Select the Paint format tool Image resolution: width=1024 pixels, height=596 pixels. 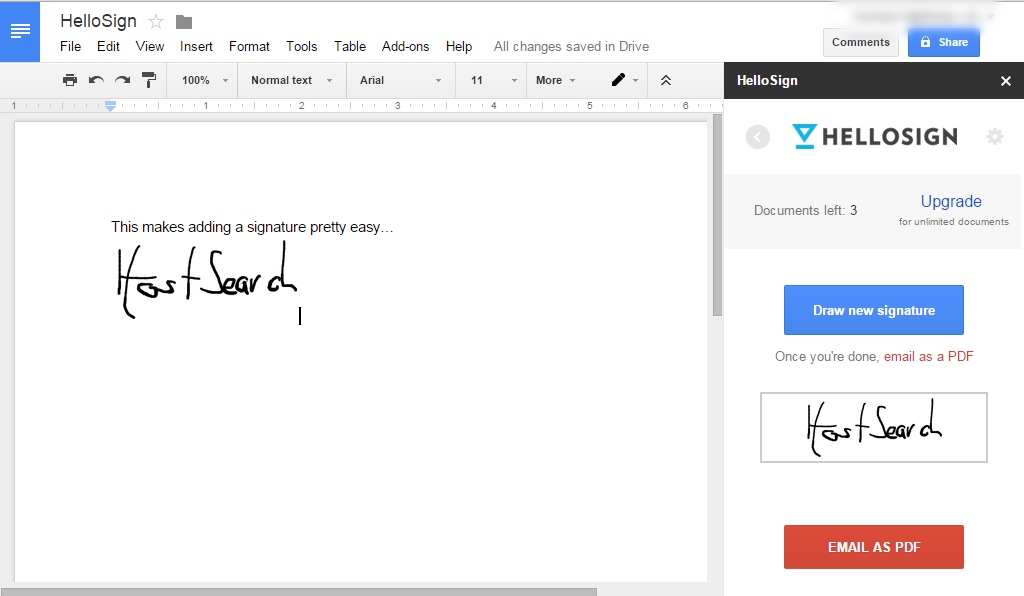tap(148, 80)
